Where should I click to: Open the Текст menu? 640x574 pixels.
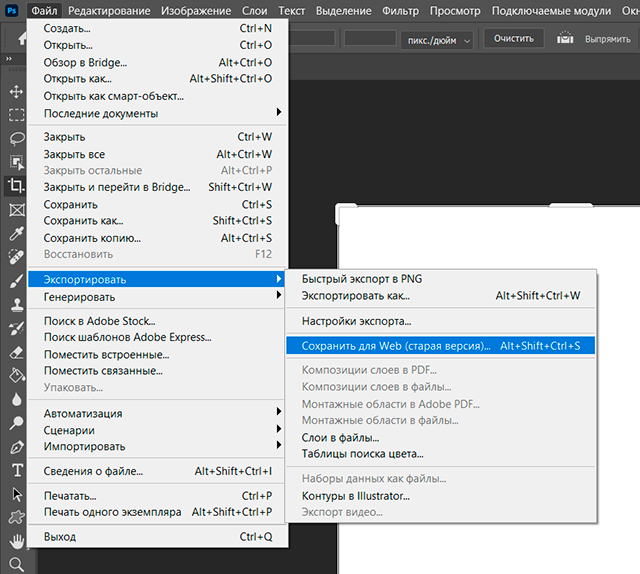(291, 11)
